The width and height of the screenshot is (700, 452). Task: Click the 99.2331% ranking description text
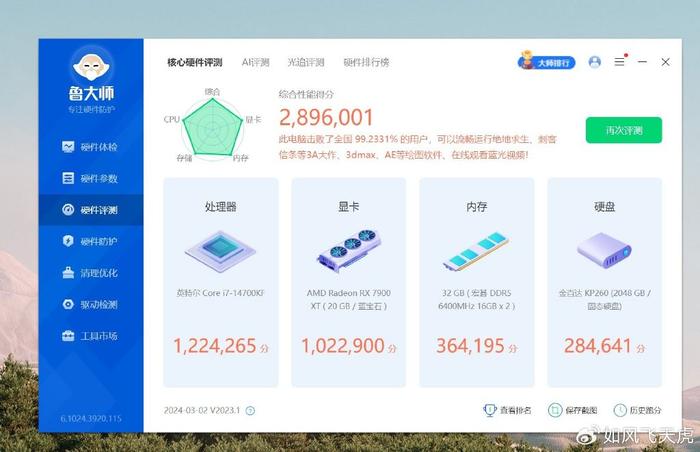418,147
